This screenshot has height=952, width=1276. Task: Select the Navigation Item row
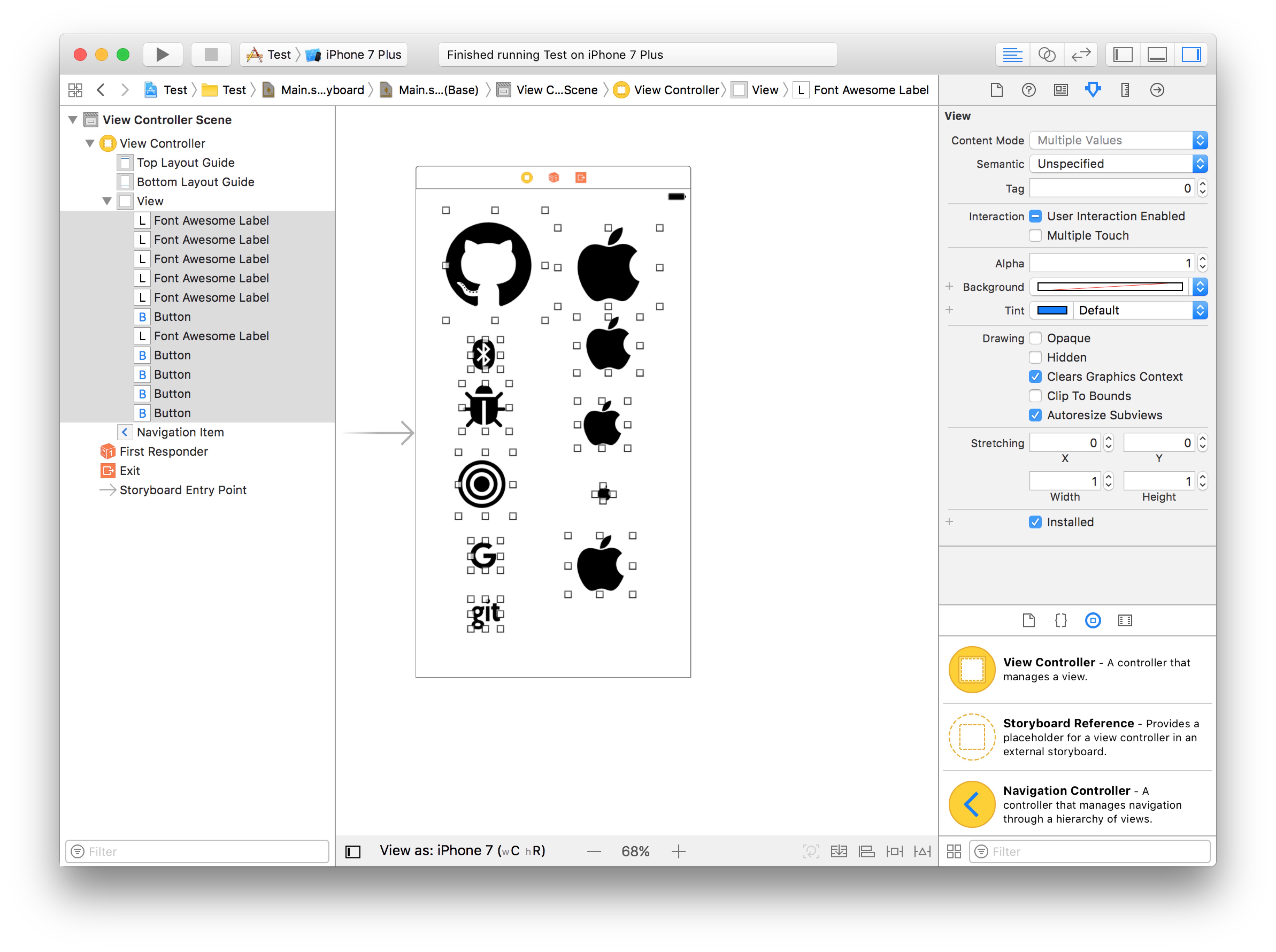tap(180, 432)
